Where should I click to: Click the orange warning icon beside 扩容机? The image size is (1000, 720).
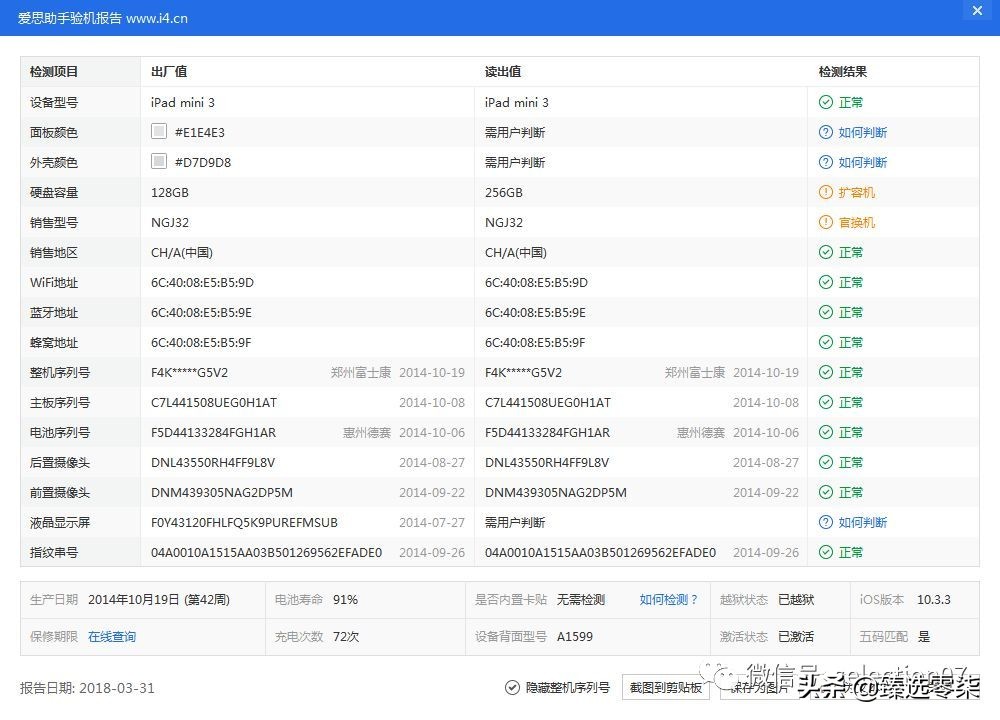(x=825, y=192)
